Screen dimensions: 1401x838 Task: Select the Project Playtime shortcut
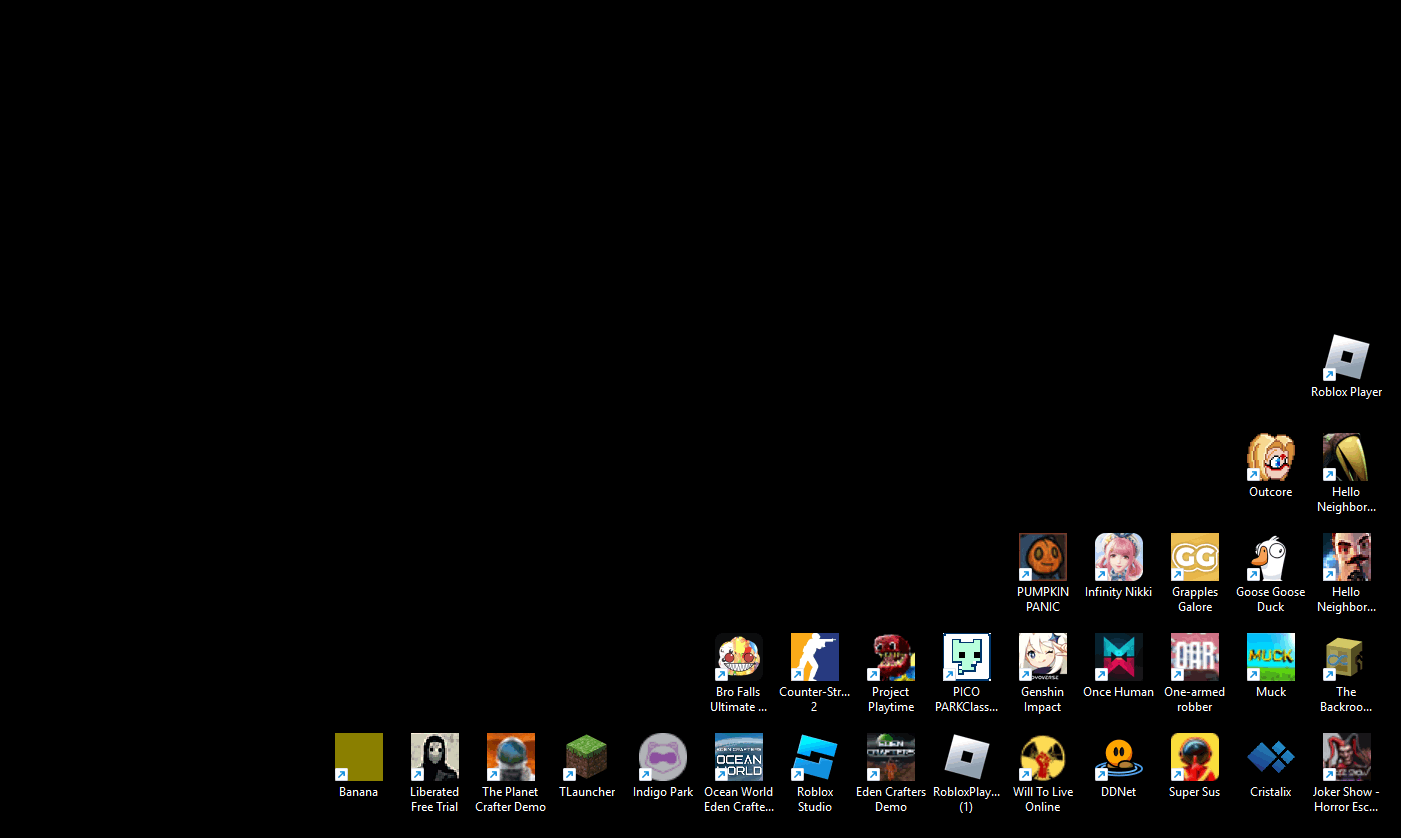890,657
